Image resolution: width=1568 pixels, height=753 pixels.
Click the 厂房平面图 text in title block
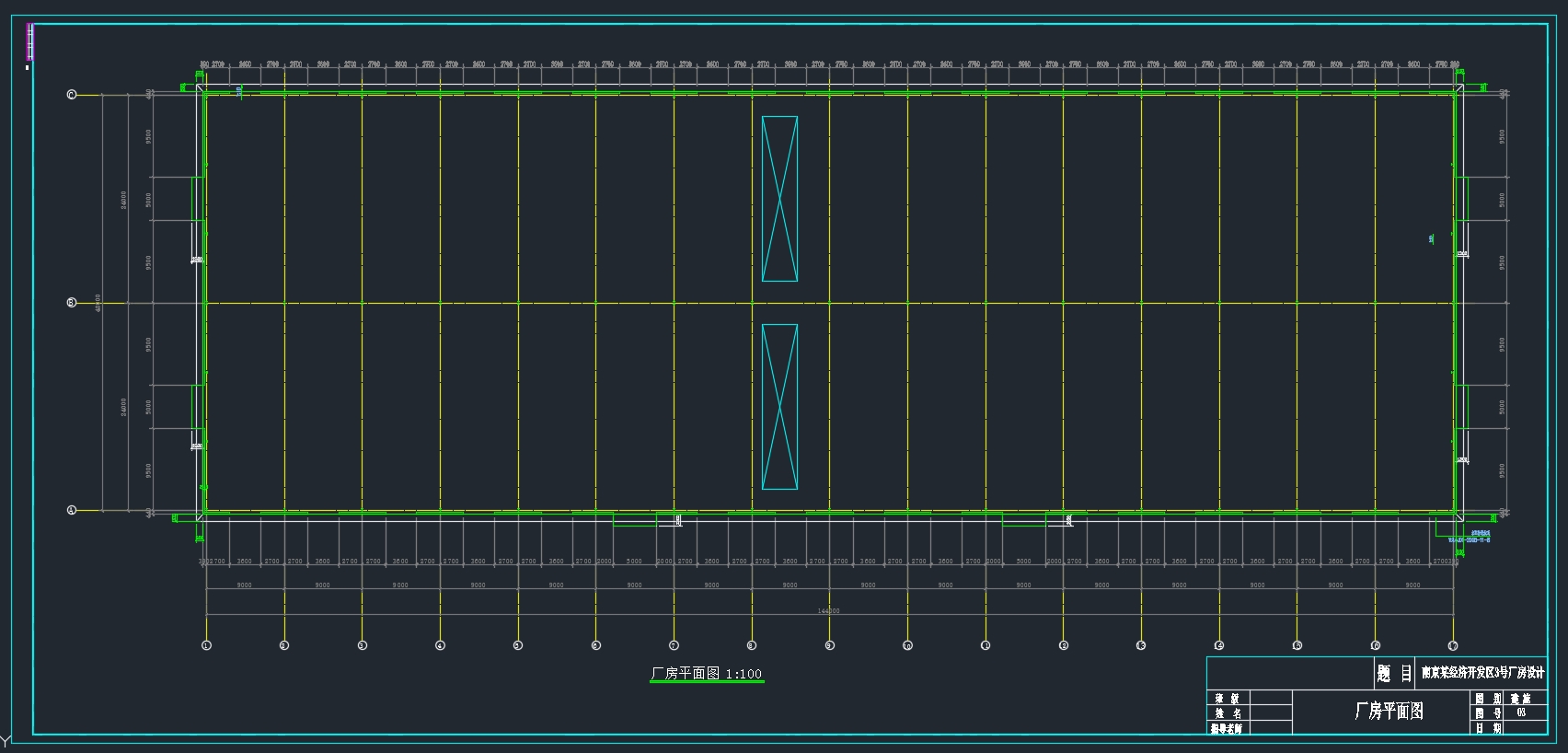[x=1389, y=711]
